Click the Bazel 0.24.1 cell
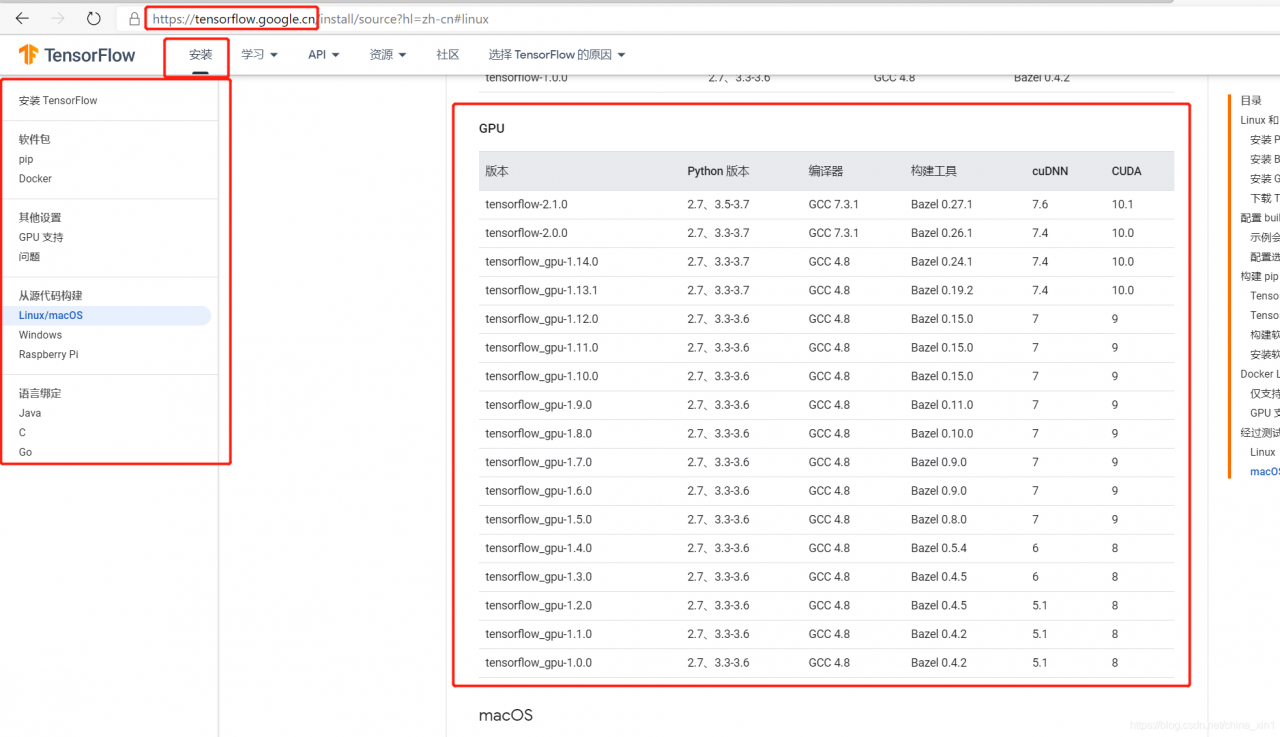1280x737 pixels. (942, 262)
